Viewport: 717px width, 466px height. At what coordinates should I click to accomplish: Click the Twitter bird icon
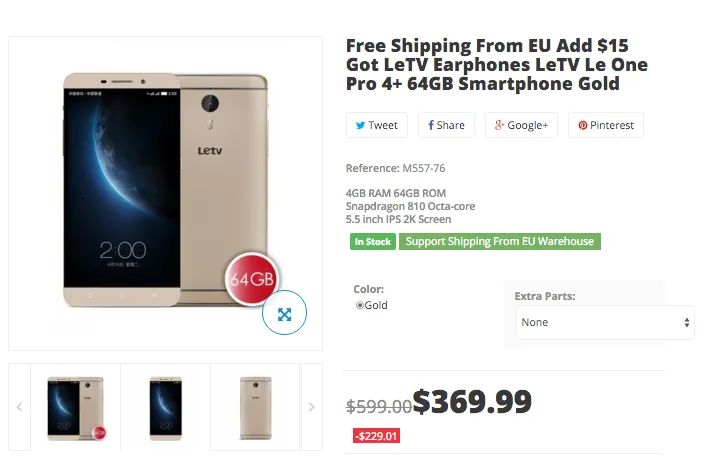tap(360, 126)
